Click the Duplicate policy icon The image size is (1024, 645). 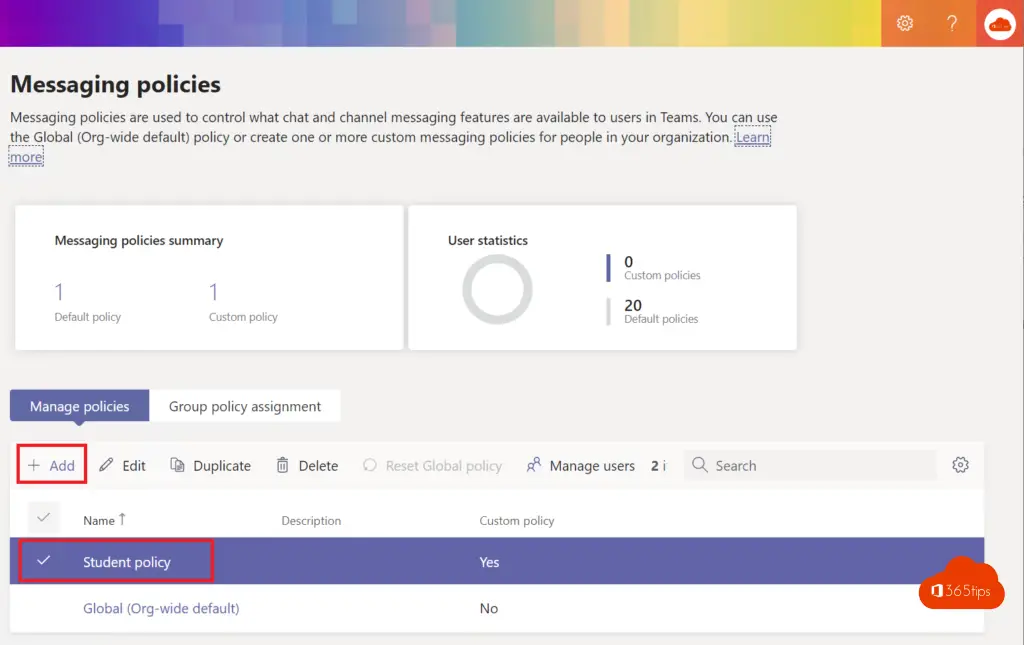pos(178,466)
